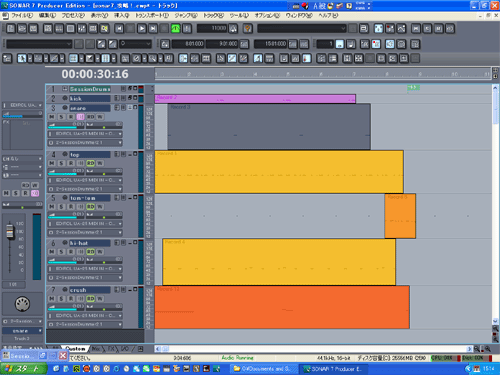Open the inspector EDIROL UA input dropdown
Image resolution: width=500 pixels, height=375 pixels.
click(23, 105)
